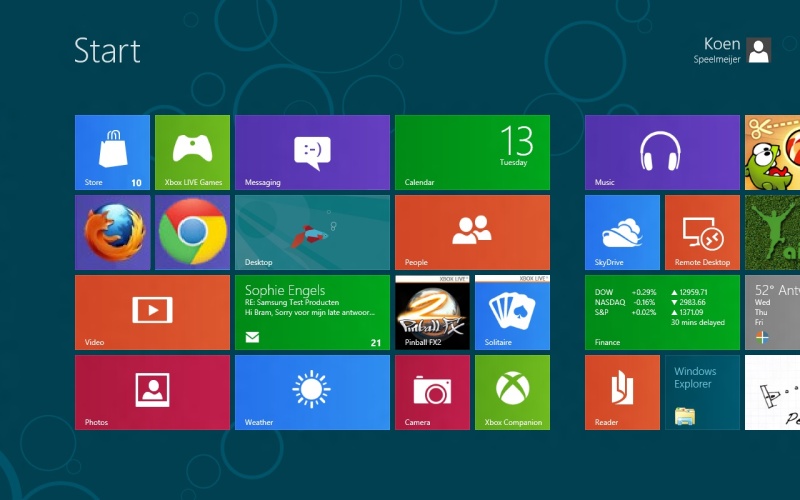Screen dimensions: 800x500
Task: Open the Windows Explorer tile
Action: tap(703, 392)
